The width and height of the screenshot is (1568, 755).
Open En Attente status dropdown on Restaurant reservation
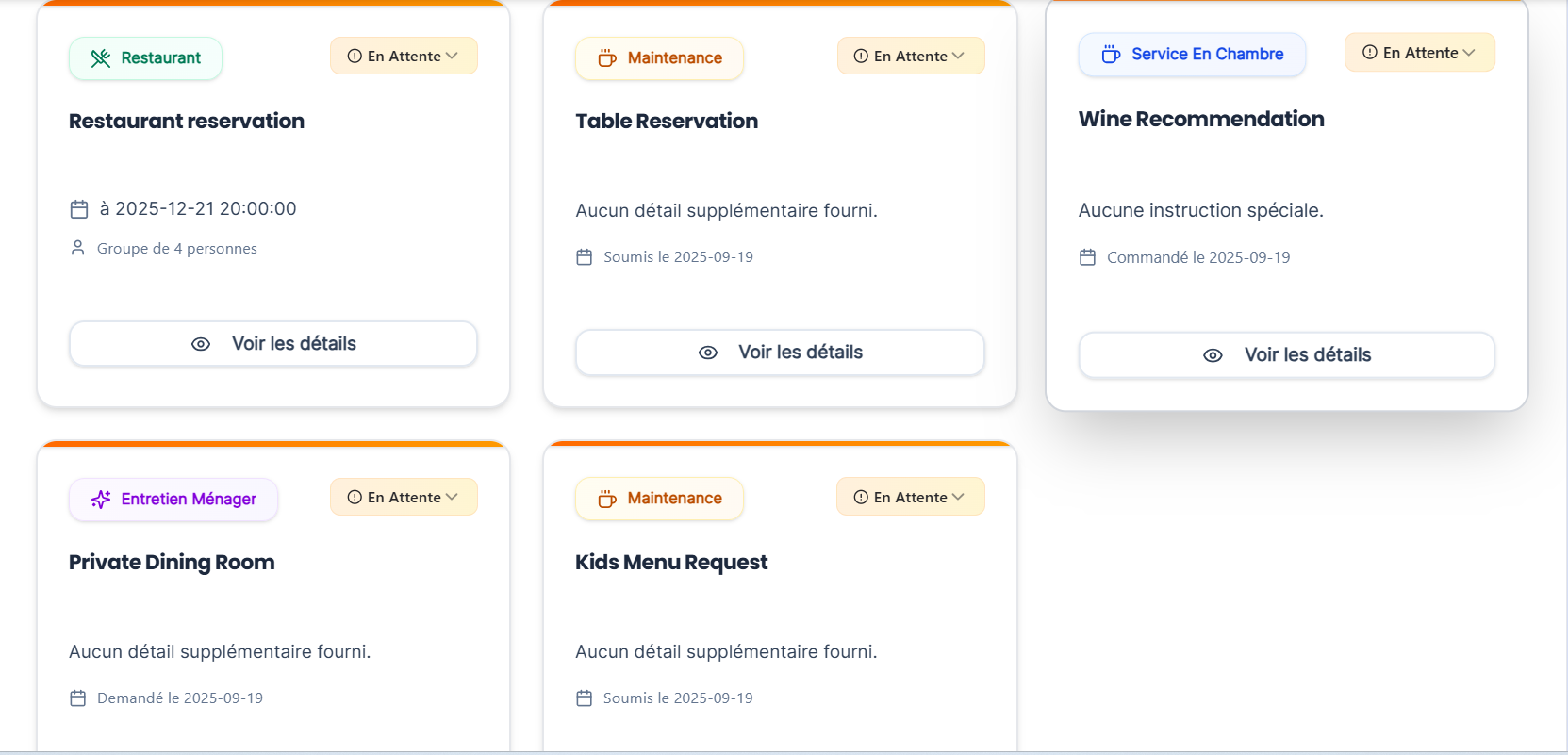tap(404, 57)
